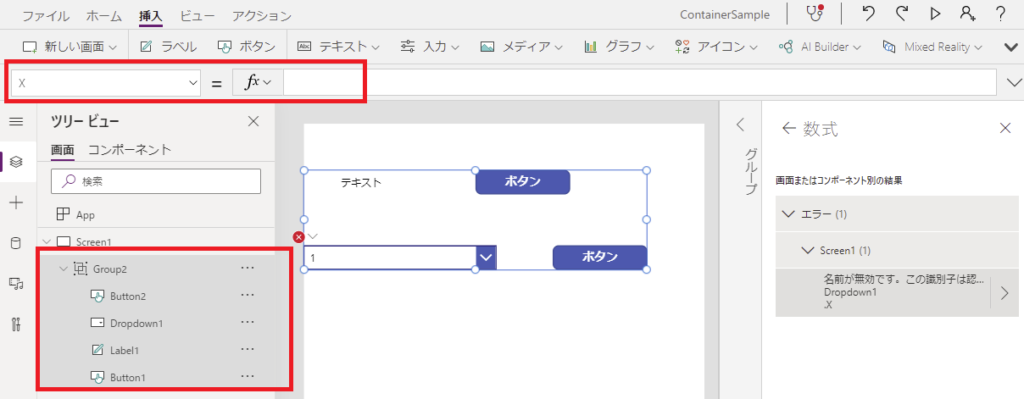The width and height of the screenshot is (1024, 399).
Task: Open 新しい画面 dropdown
Action: coord(70,47)
